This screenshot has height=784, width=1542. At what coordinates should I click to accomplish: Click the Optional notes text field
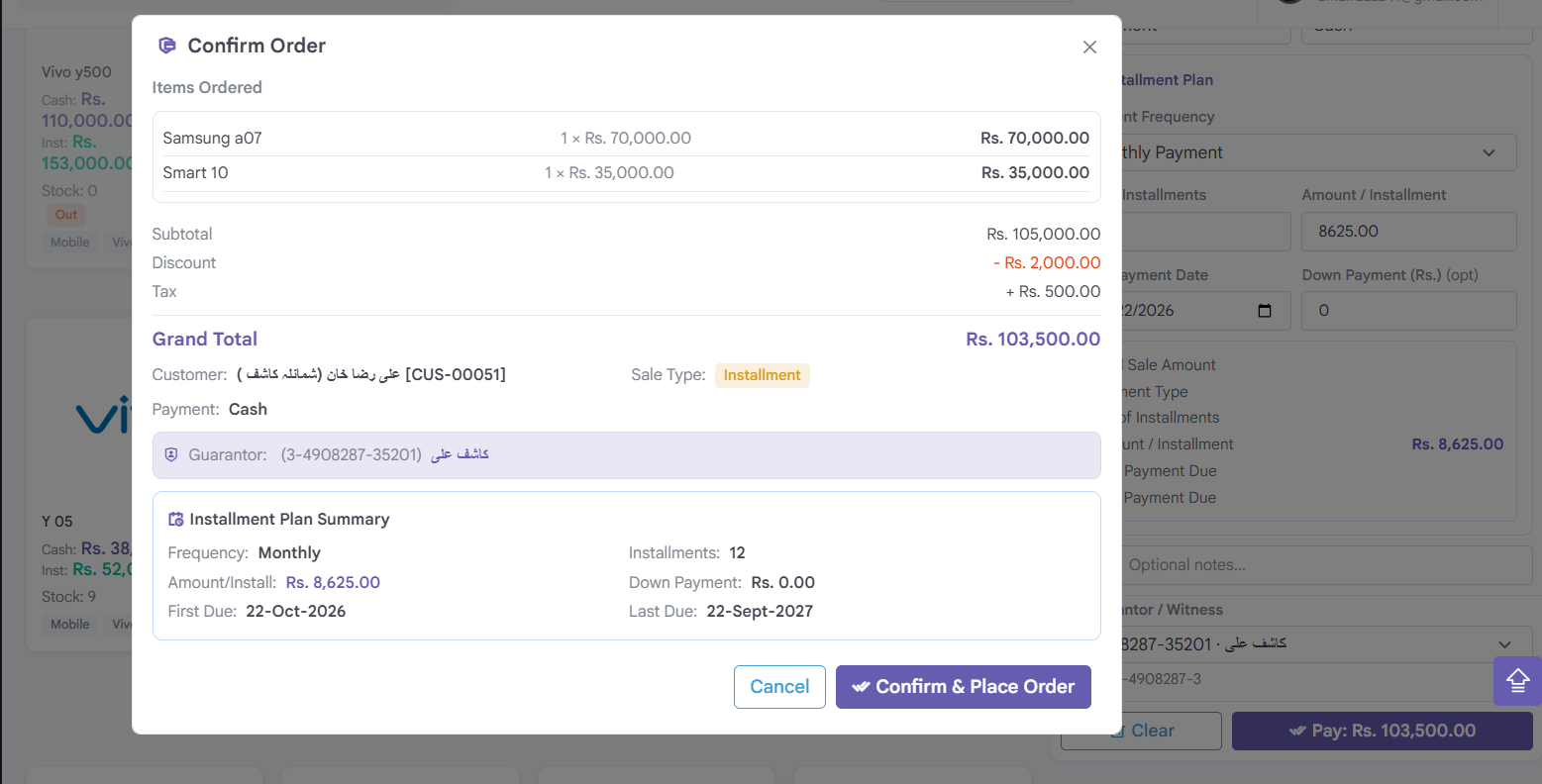1327,565
